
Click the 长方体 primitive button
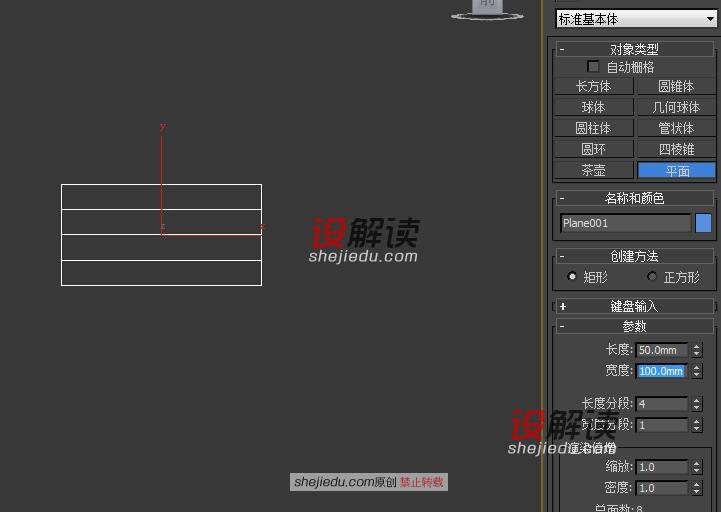(x=594, y=86)
